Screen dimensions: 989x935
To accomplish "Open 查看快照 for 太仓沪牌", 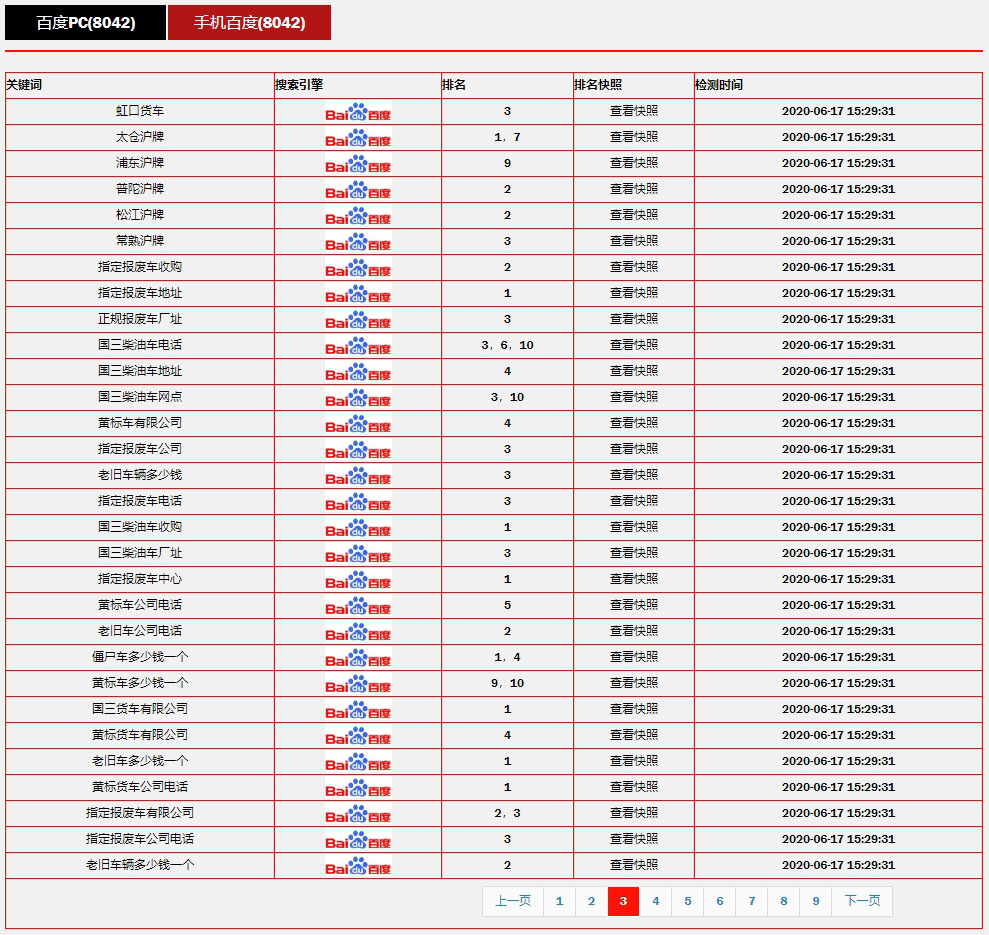I will 634,137.
